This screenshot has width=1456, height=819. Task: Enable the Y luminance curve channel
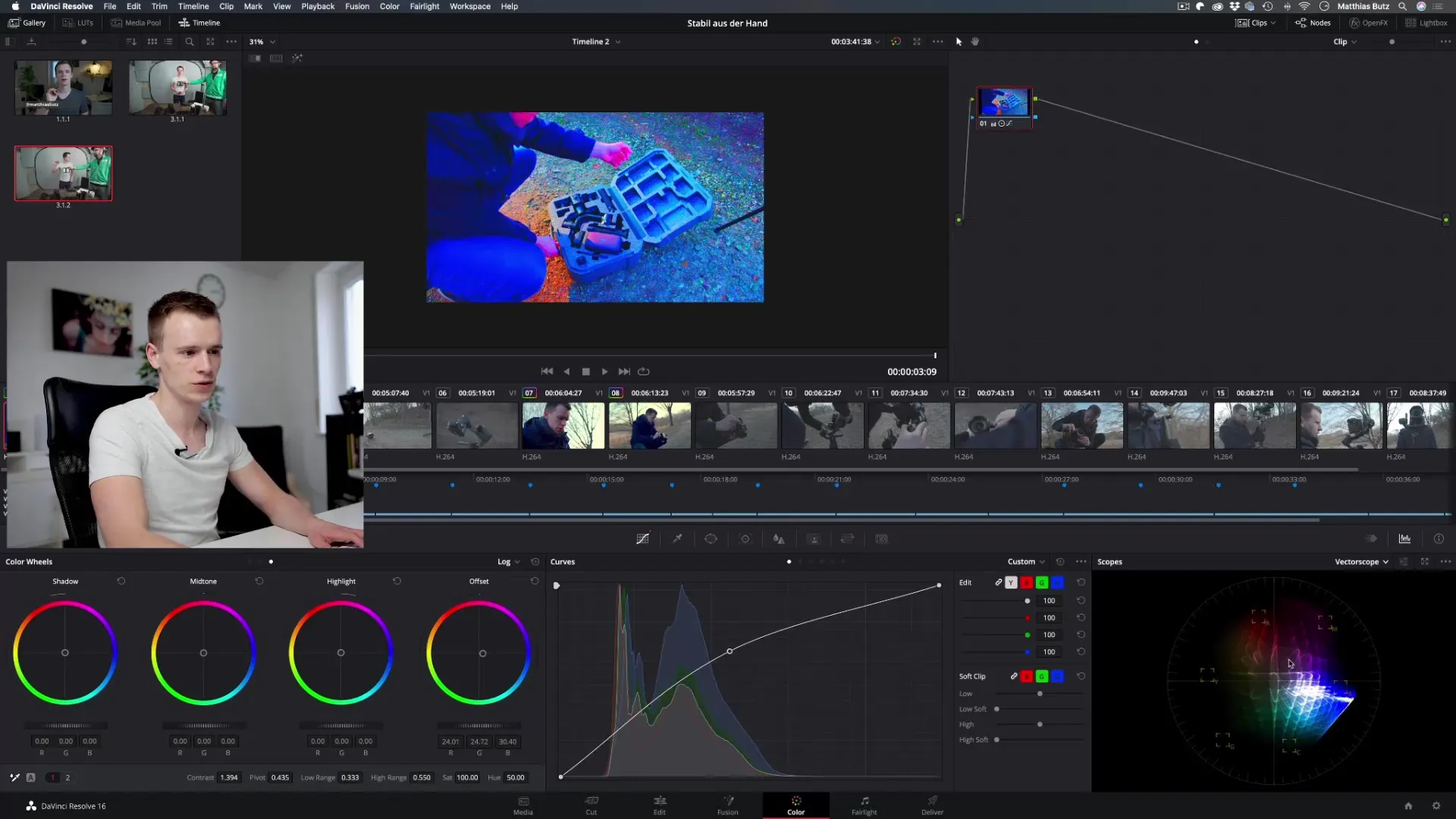[1011, 582]
